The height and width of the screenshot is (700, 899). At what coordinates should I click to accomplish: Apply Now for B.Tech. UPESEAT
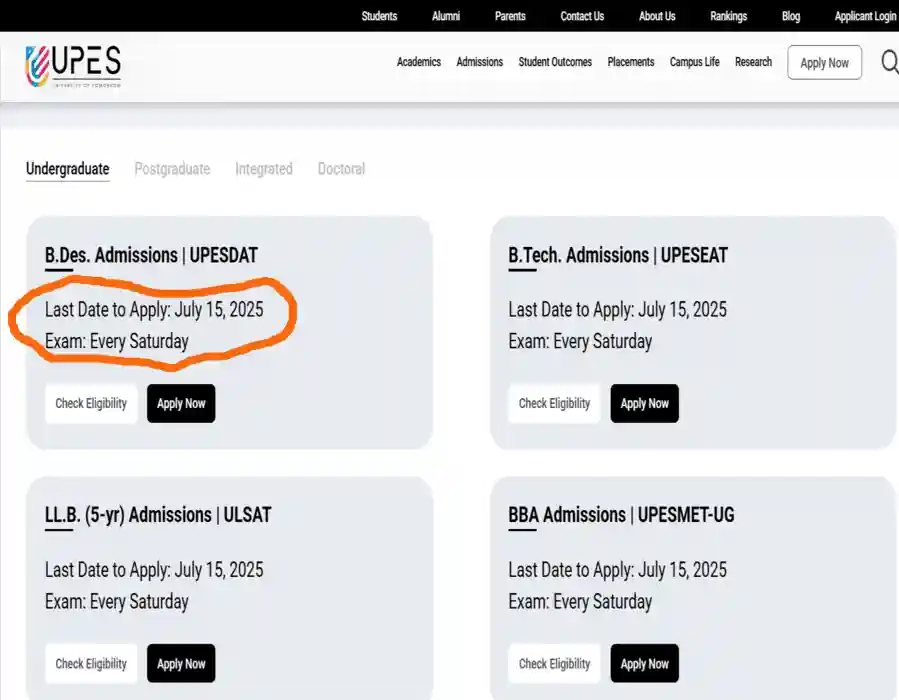click(644, 404)
